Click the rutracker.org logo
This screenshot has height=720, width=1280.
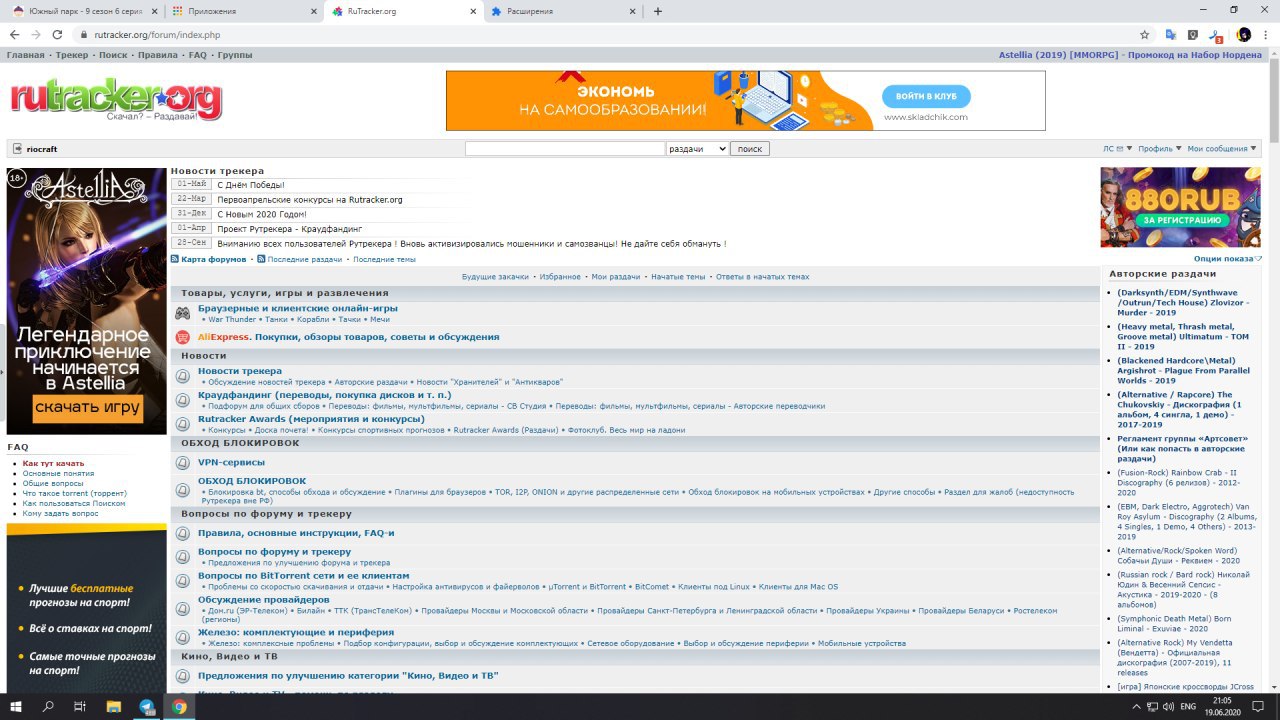point(116,99)
